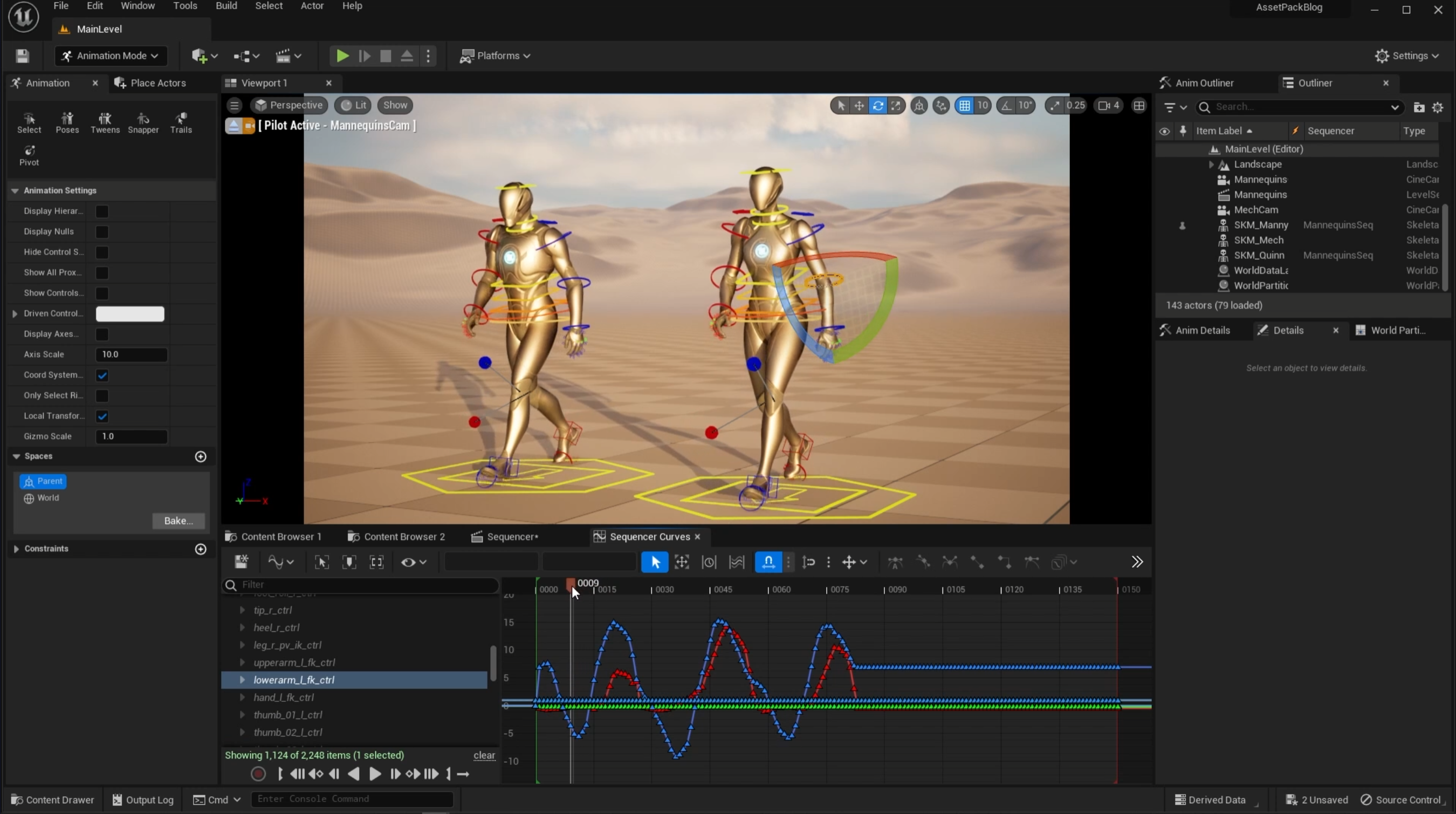Click the Bake button
1456x814 pixels.
178,521
